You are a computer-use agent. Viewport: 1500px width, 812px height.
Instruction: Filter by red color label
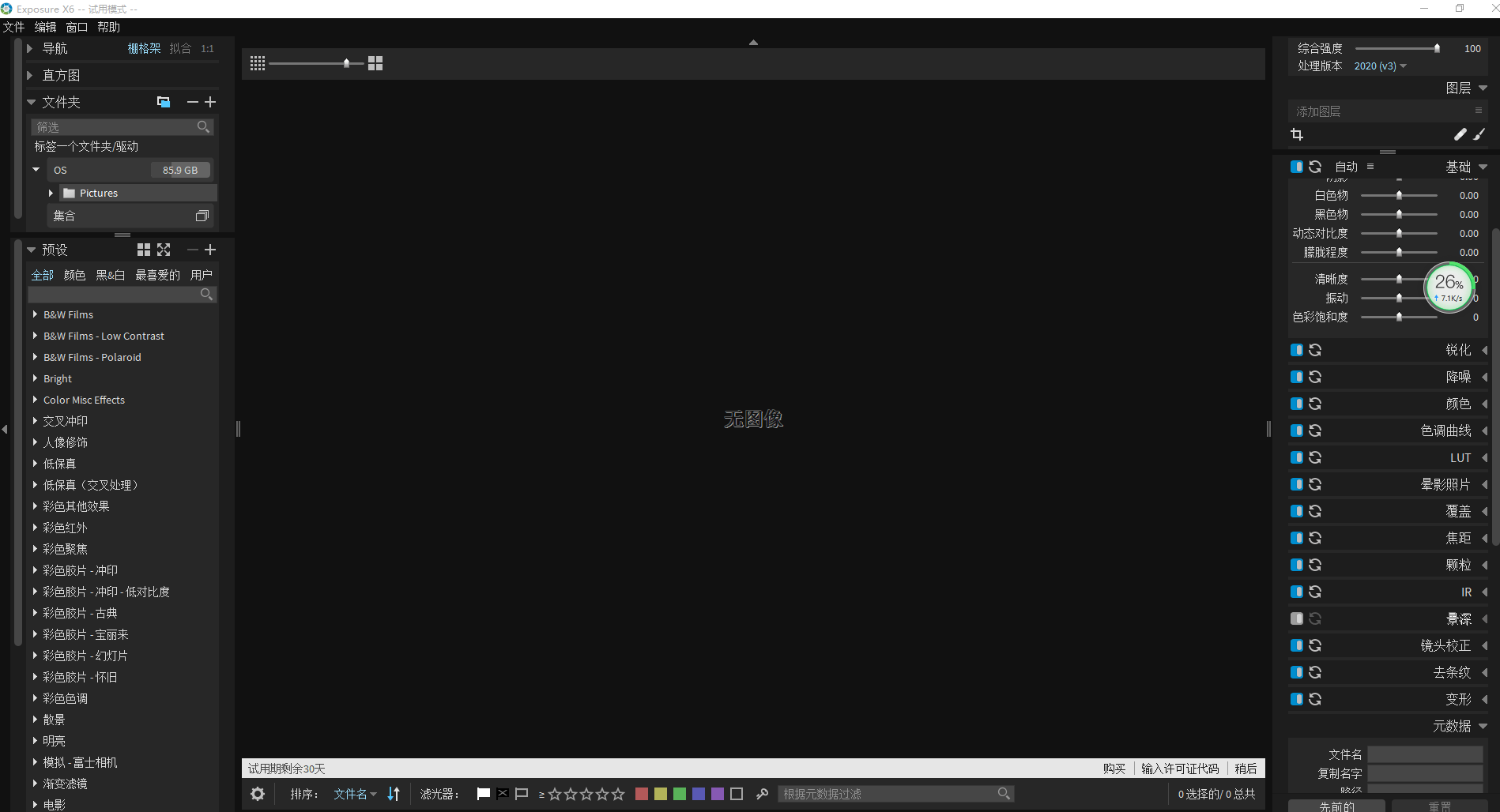click(642, 794)
